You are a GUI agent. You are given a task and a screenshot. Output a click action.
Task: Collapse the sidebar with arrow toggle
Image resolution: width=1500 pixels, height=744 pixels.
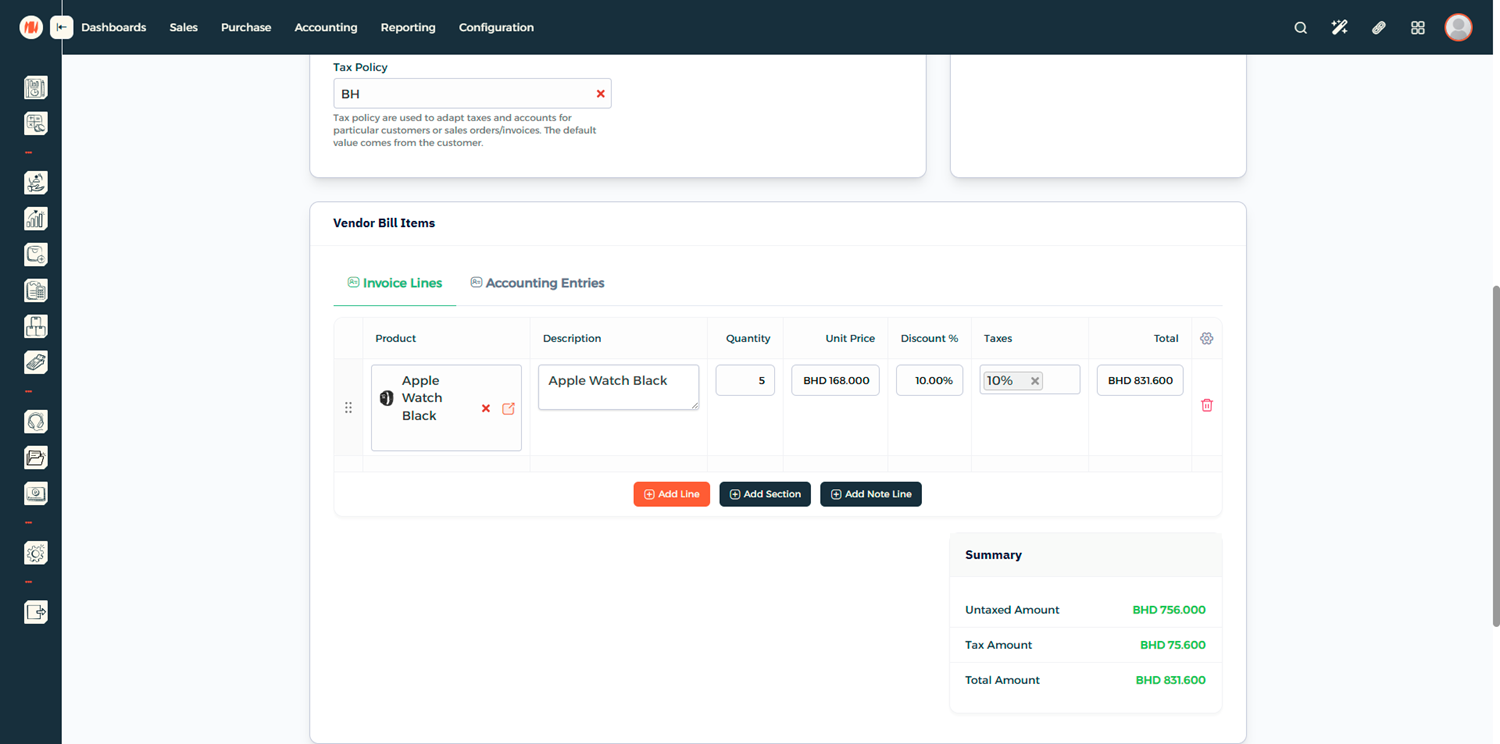tap(62, 28)
